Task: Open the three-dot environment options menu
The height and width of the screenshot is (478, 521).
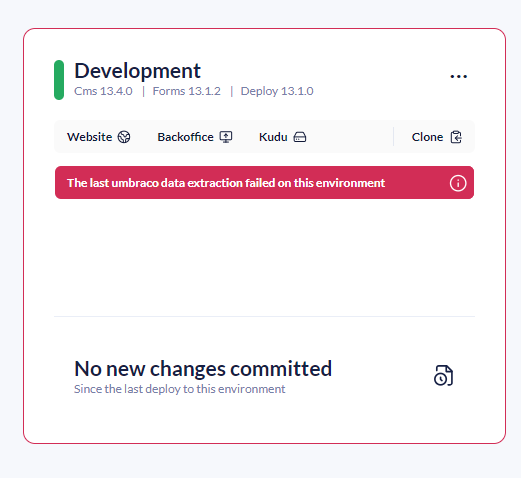Action: coord(458,76)
